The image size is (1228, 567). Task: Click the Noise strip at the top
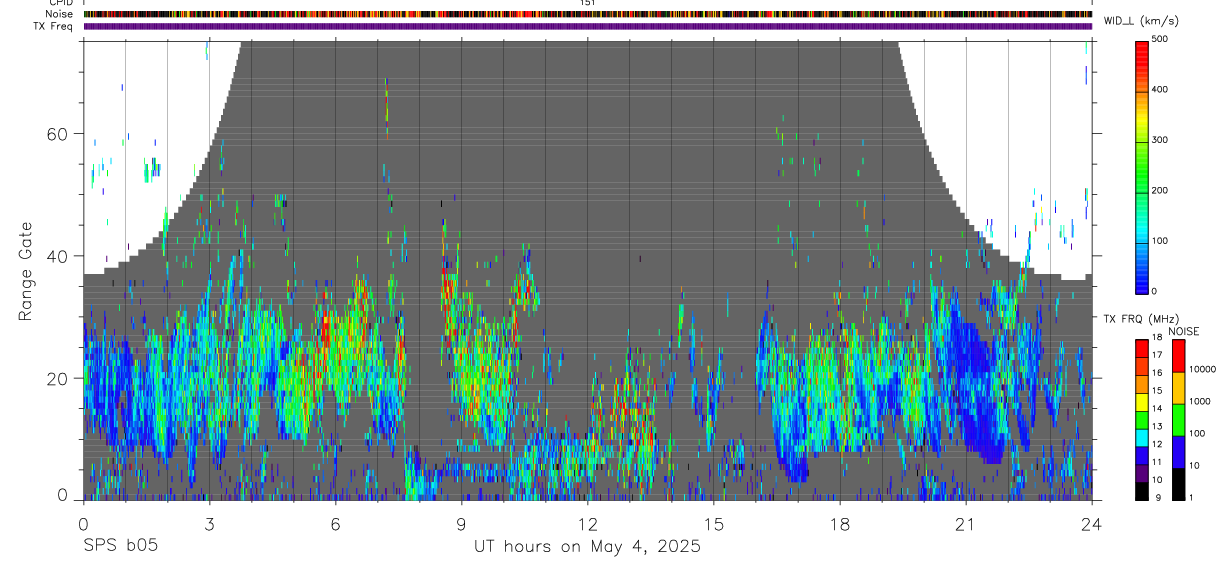(x=588, y=14)
